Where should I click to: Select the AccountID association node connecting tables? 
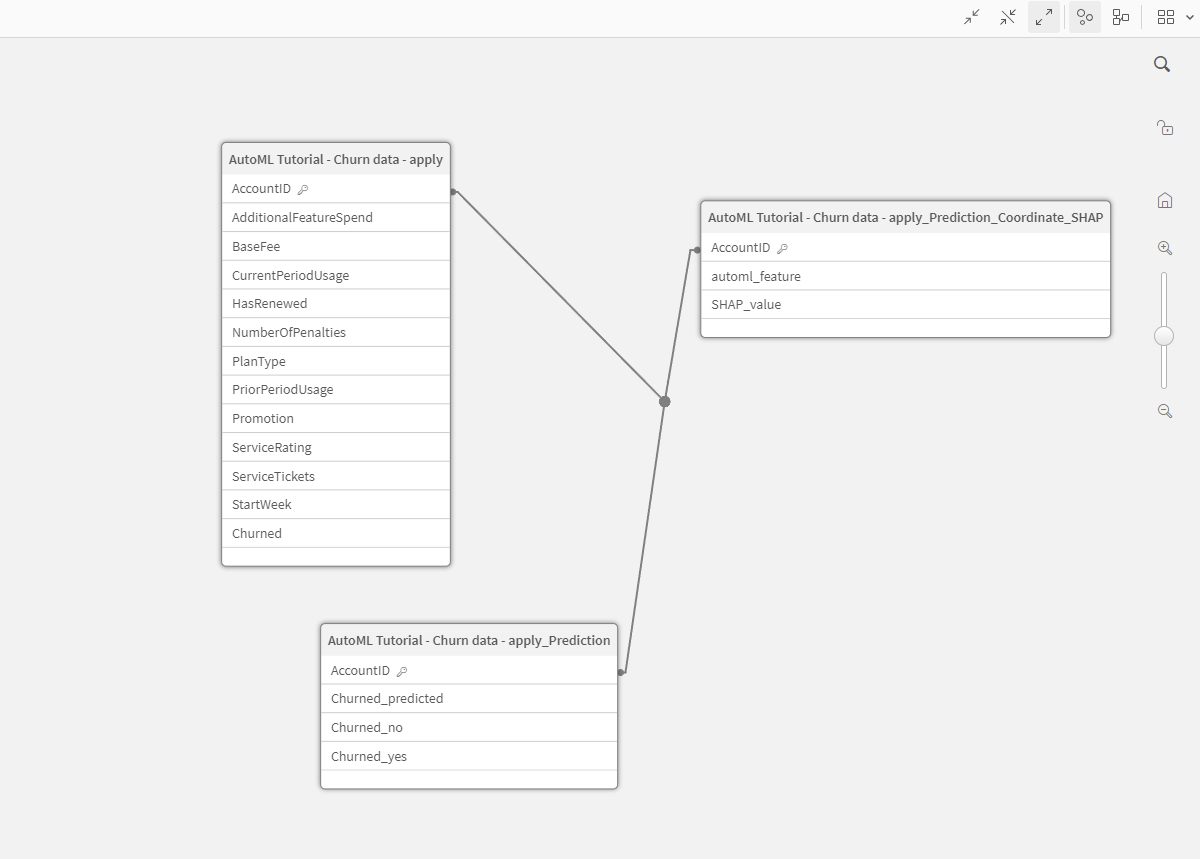(664, 401)
